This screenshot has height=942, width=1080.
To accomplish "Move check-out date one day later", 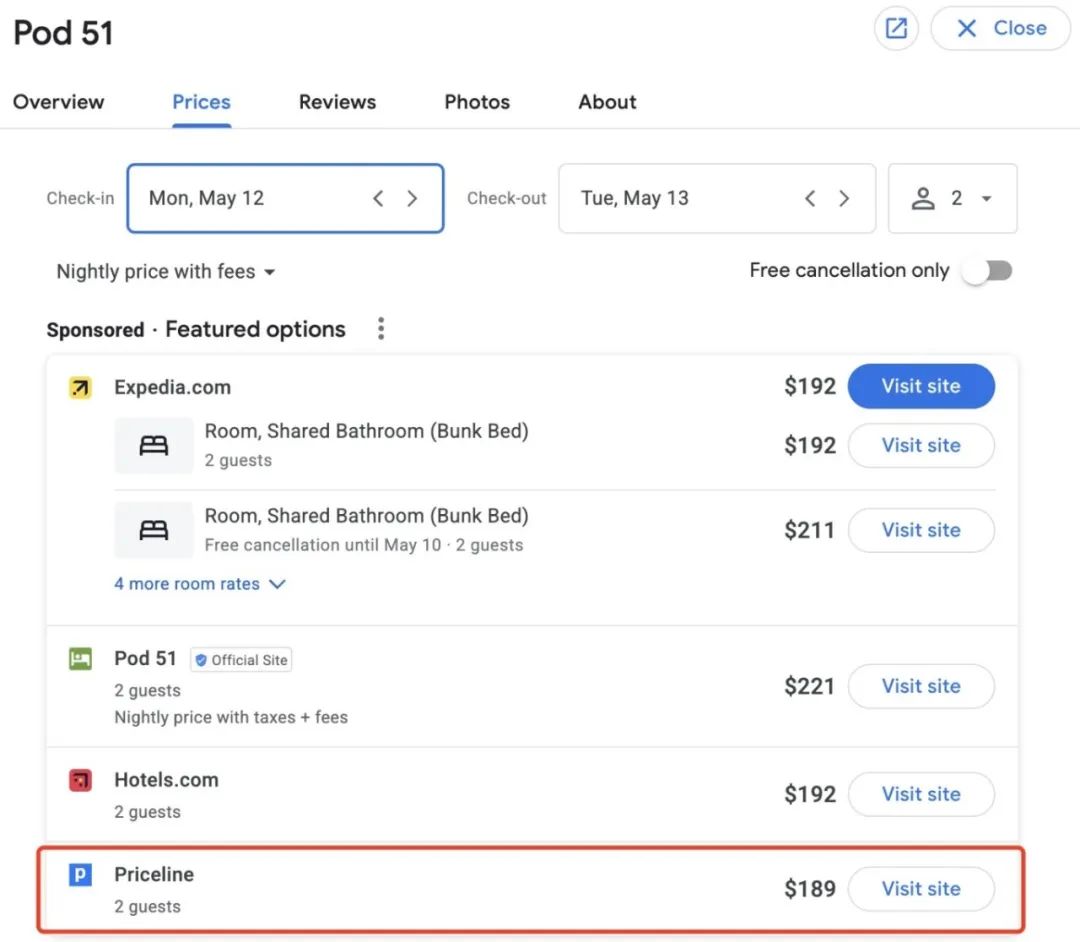I will click(x=844, y=198).
